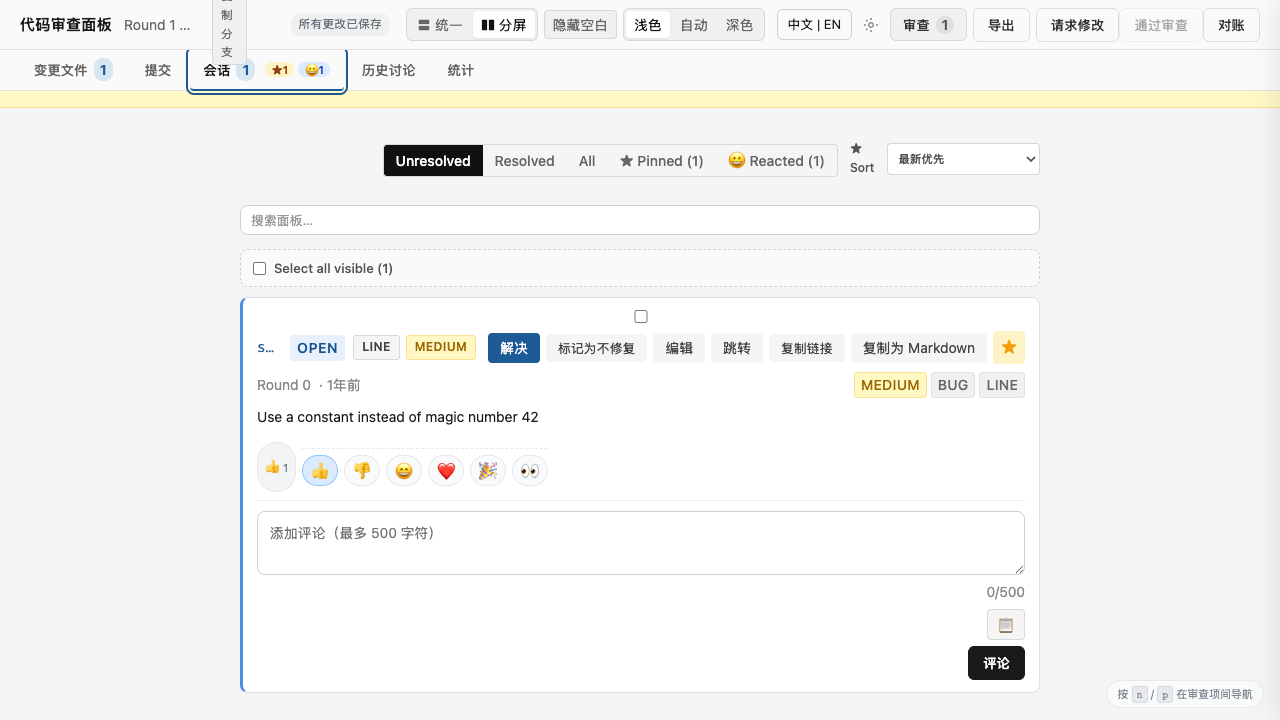Click 导出 export button
Screen dimensions: 1280x720
coord(1001,25)
